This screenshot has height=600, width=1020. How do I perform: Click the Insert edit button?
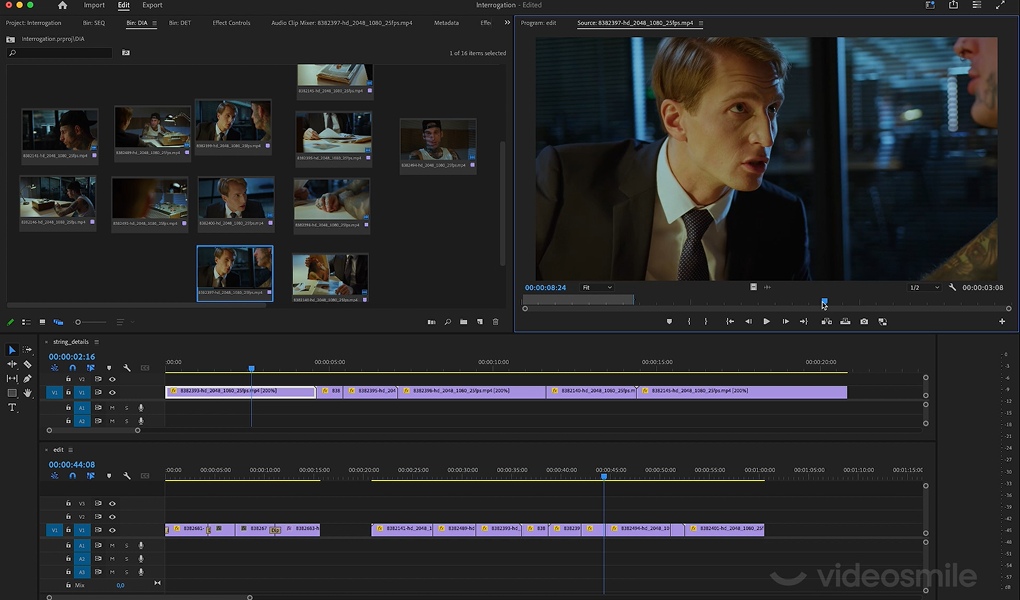click(826, 321)
